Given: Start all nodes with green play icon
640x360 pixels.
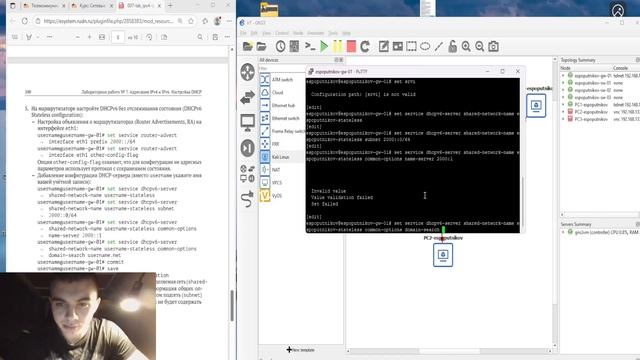Looking at the screenshot, I should (x=324, y=47).
